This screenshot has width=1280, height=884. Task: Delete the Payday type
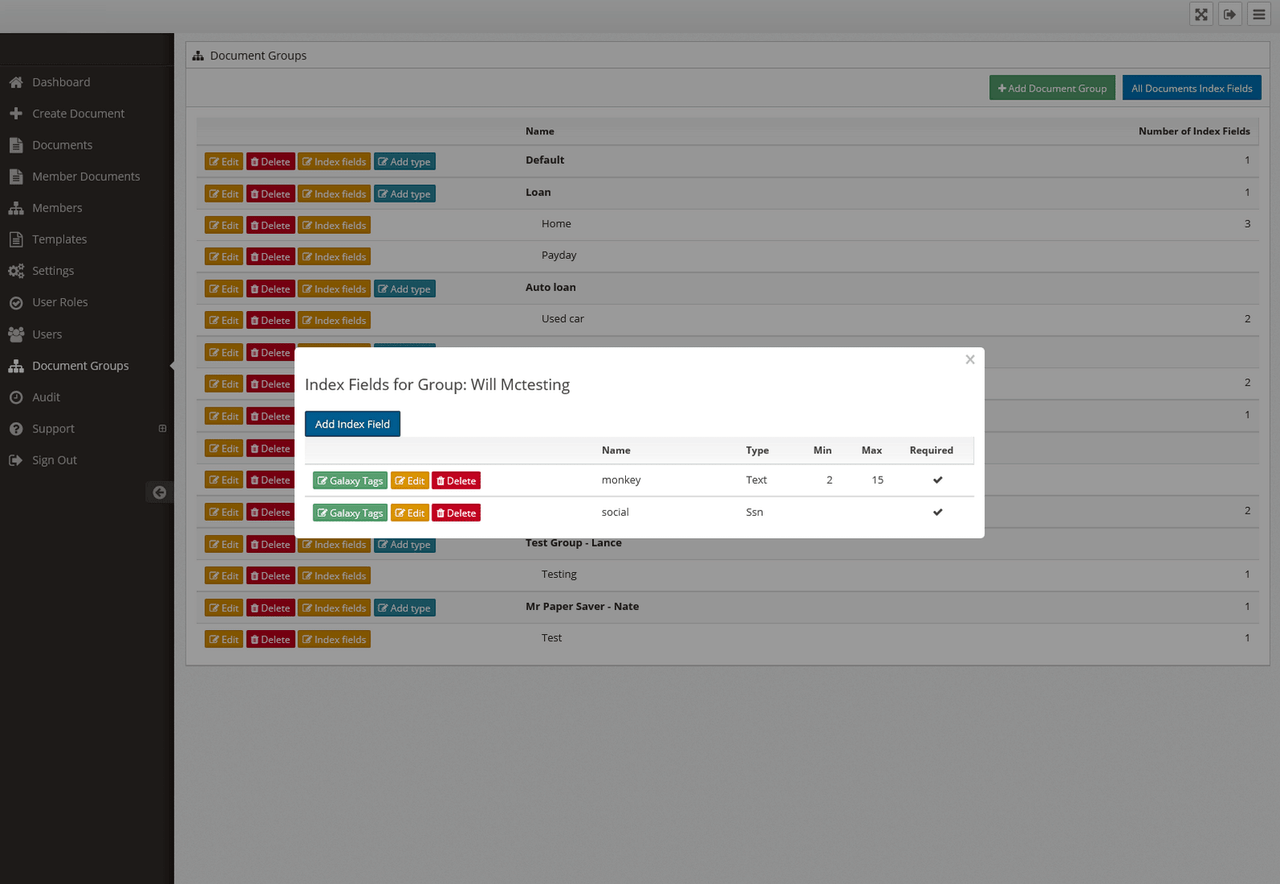270,257
